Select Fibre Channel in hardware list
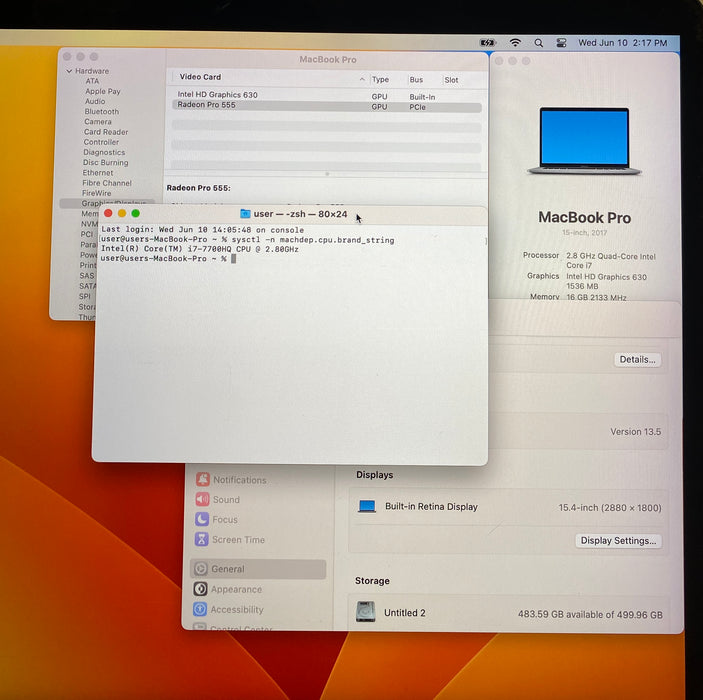The image size is (703, 700). (107, 183)
